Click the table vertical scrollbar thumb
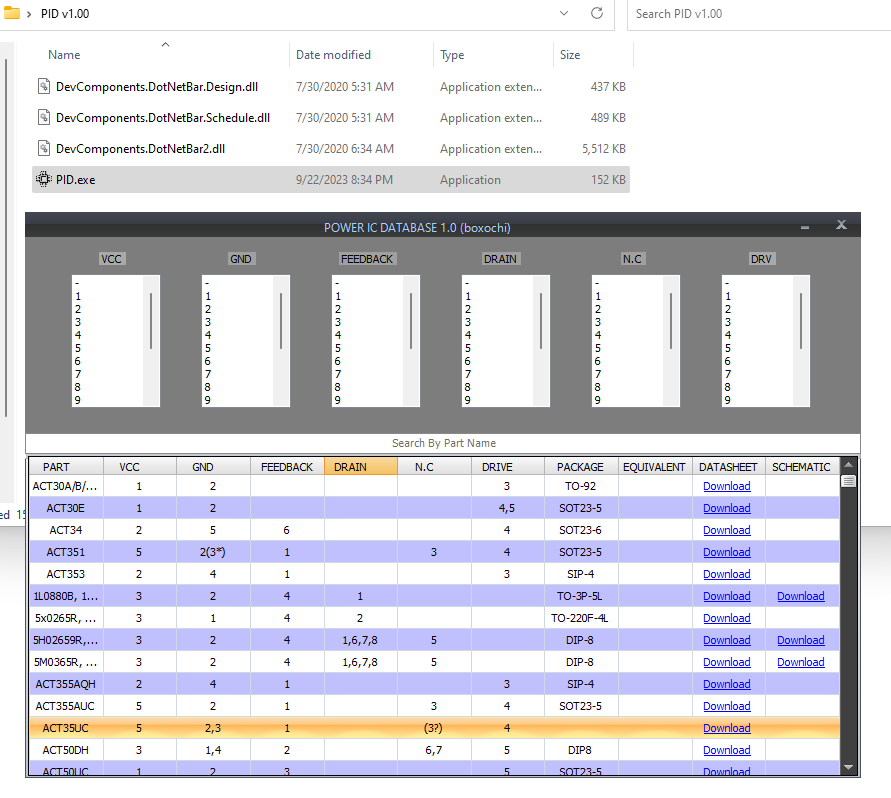Screen dimensions: 891x798 [848, 481]
